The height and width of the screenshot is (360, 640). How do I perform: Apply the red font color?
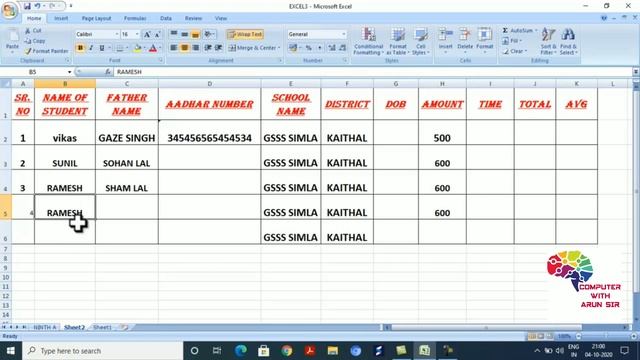coord(153,48)
